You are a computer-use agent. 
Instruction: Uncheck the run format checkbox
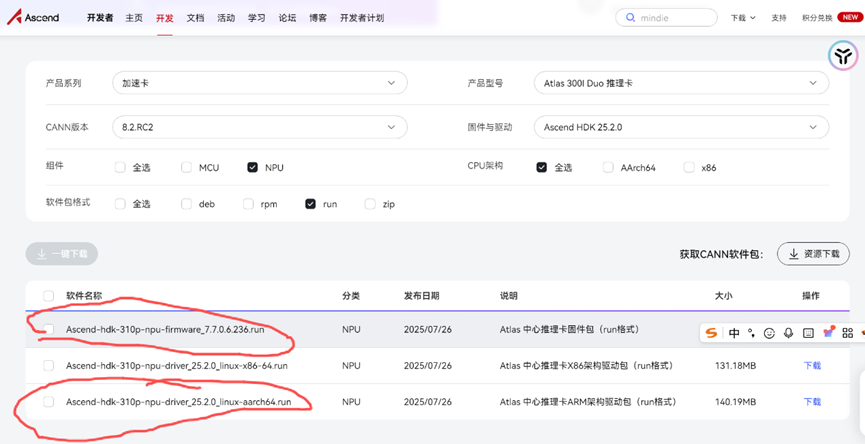310,204
